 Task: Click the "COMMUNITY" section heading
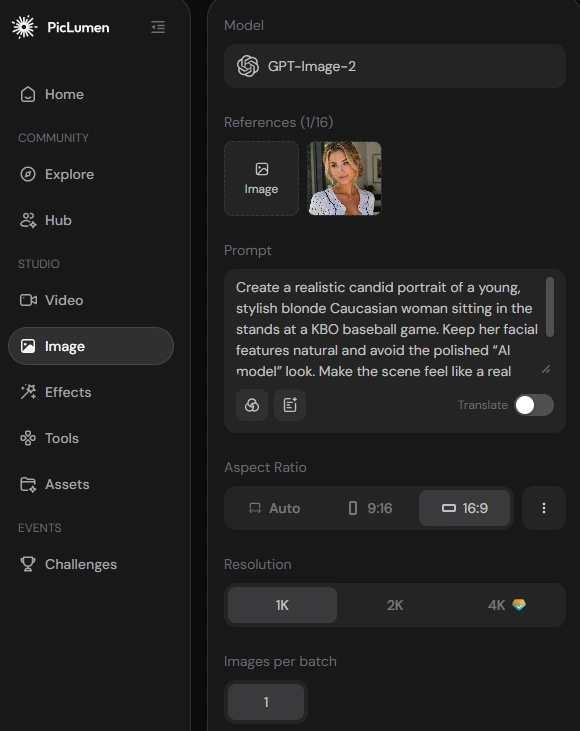coord(53,138)
